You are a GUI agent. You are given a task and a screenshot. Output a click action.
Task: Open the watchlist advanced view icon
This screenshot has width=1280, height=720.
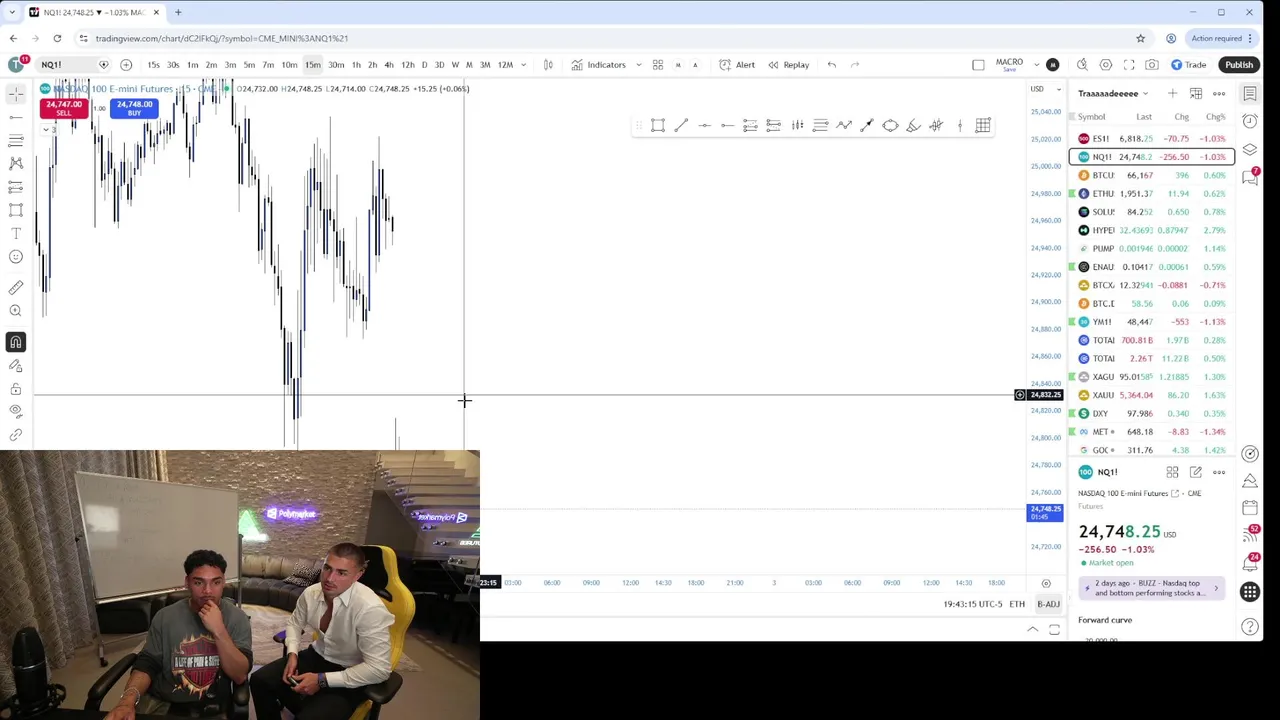pos(1196,94)
